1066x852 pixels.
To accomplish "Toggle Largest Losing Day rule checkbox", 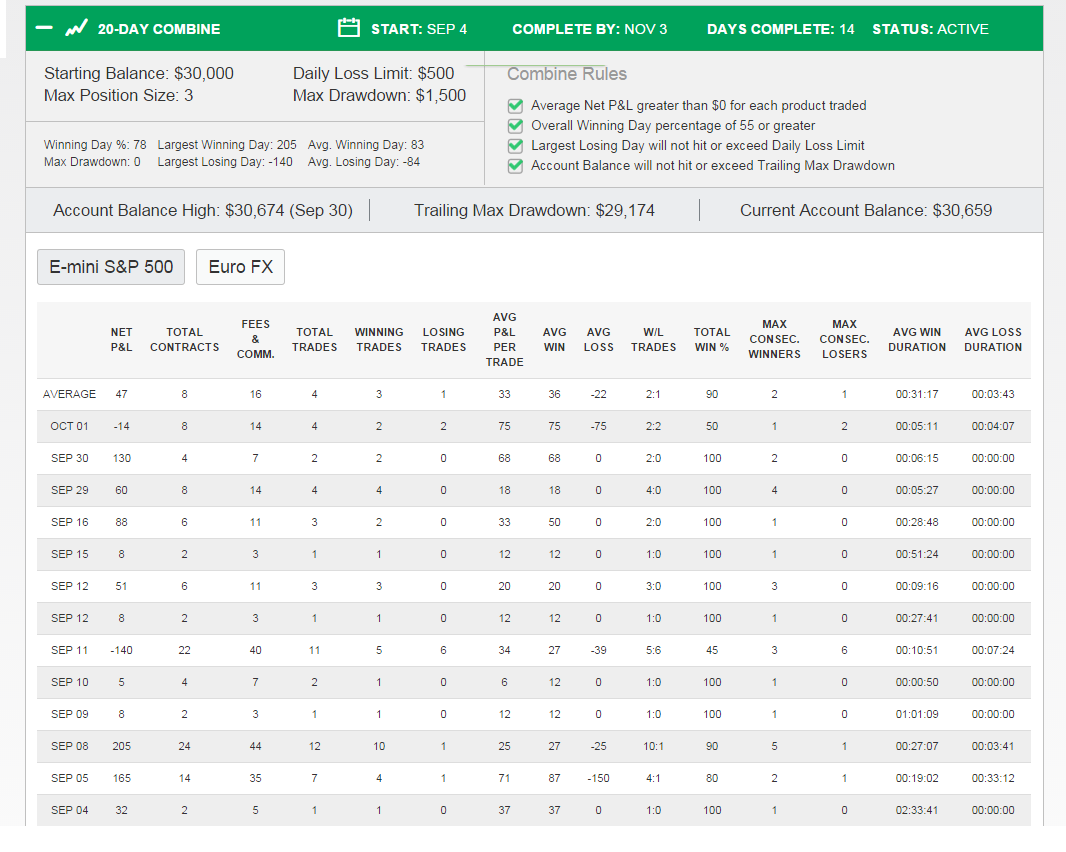I will point(515,146).
